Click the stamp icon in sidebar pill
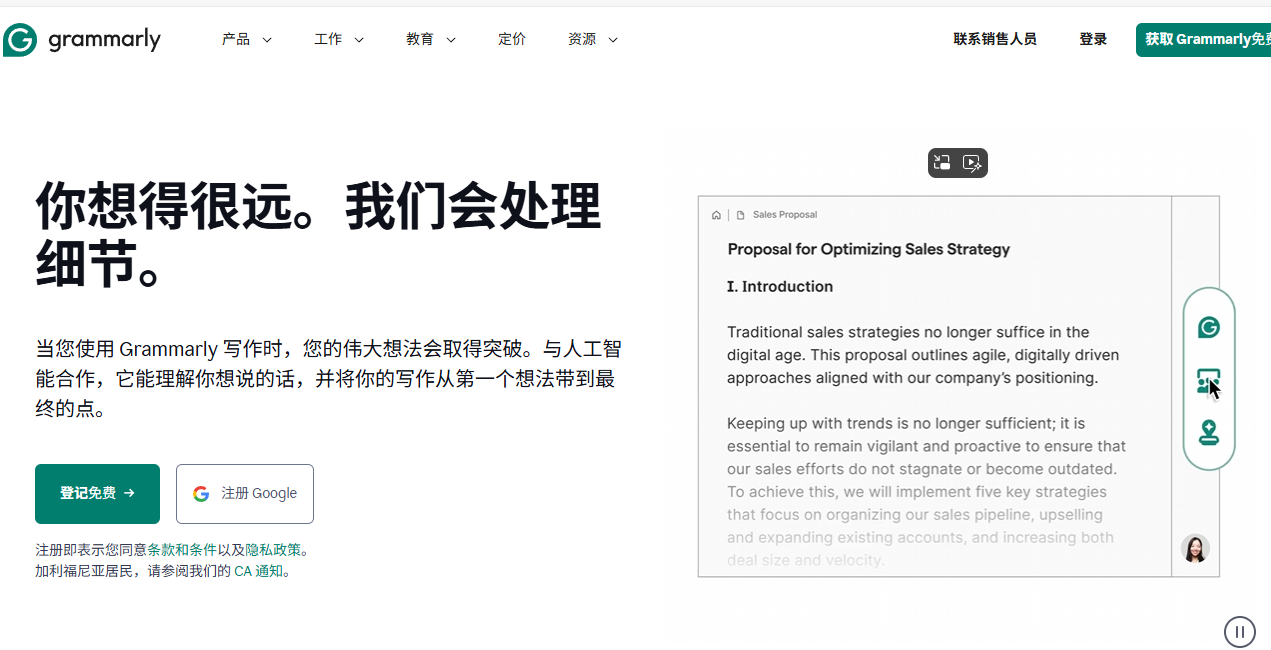 point(1209,432)
